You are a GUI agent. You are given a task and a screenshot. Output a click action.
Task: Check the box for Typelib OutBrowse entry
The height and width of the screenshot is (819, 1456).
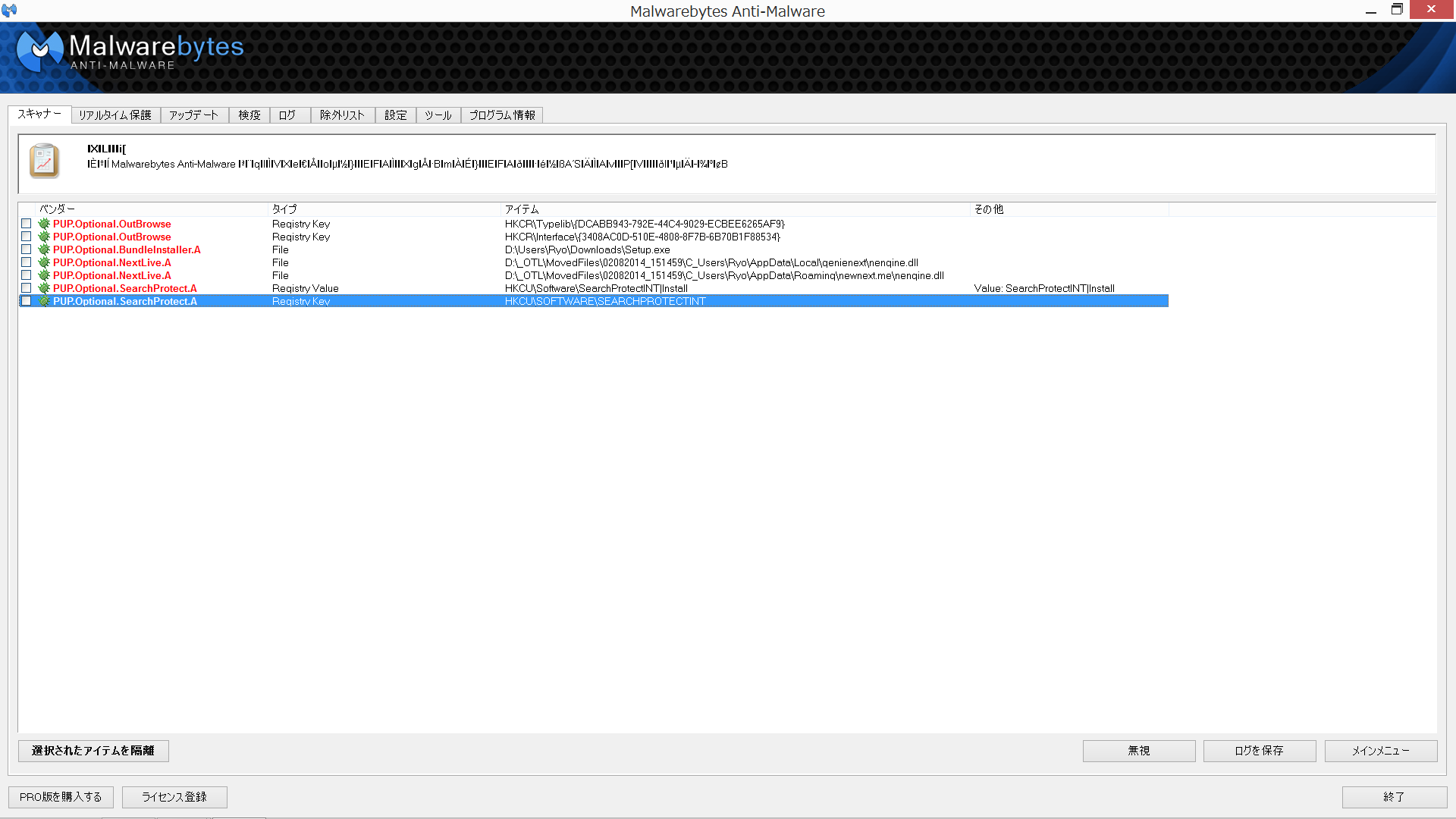(27, 224)
